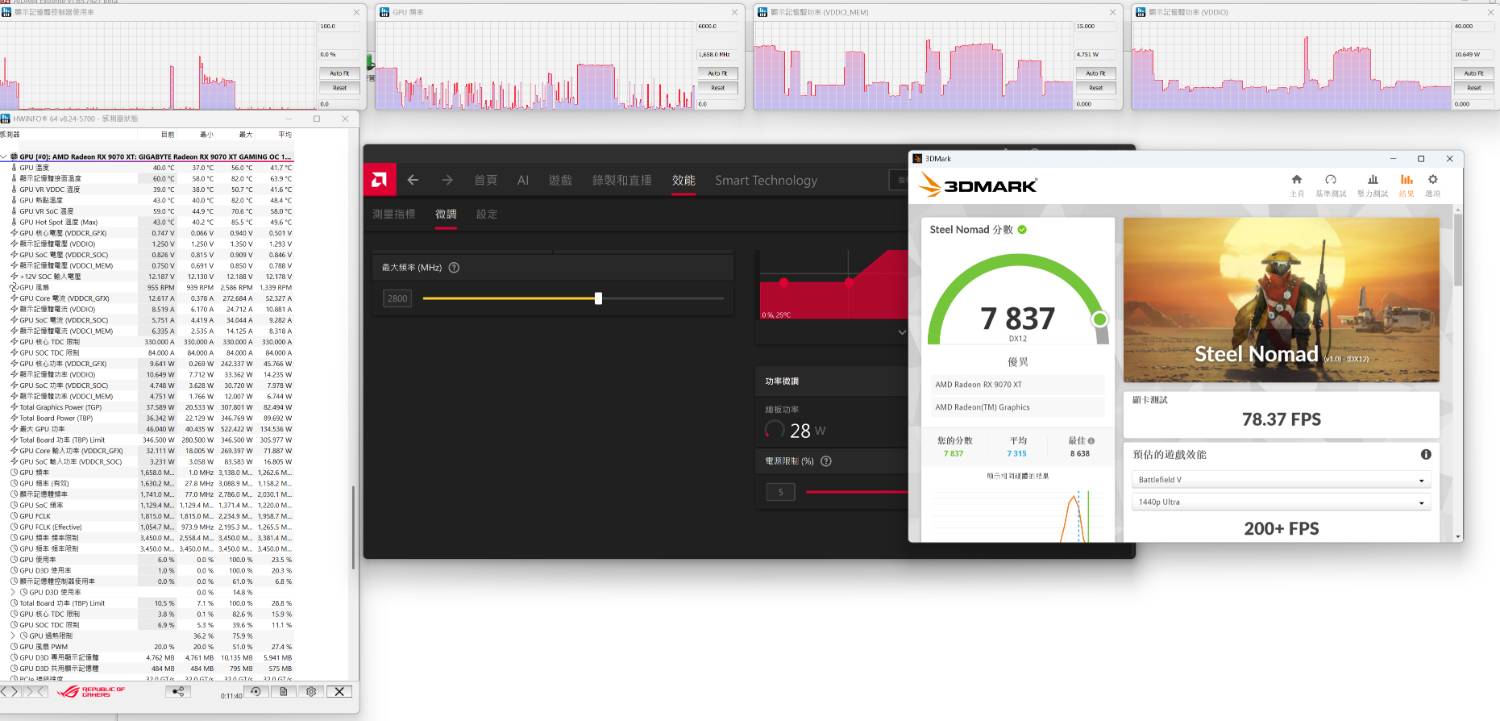
Task: Click Auto Fit on VDDCI_MEM power graph
Action: (1095, 73)
